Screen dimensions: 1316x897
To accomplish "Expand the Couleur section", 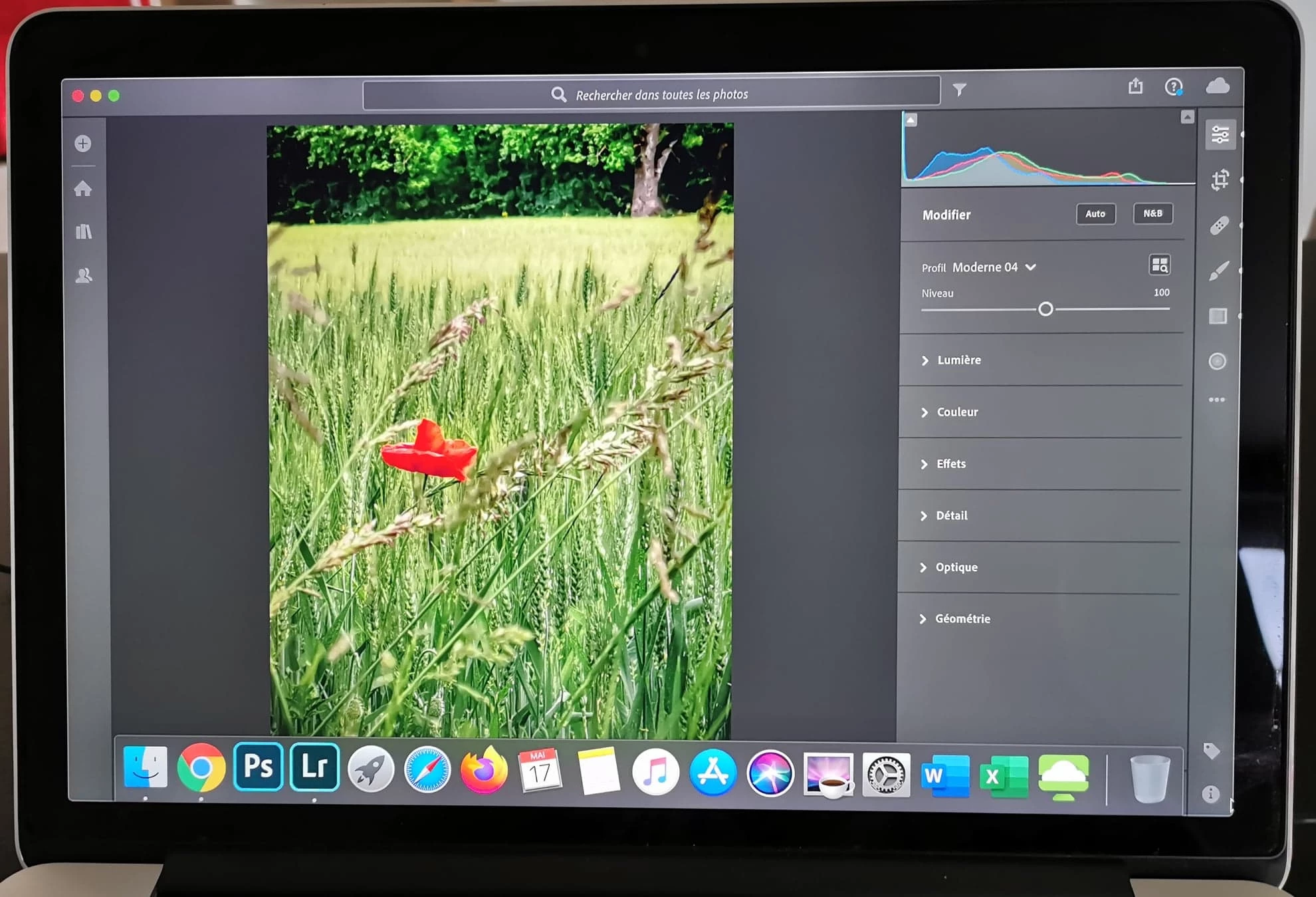I will [957, 412].
